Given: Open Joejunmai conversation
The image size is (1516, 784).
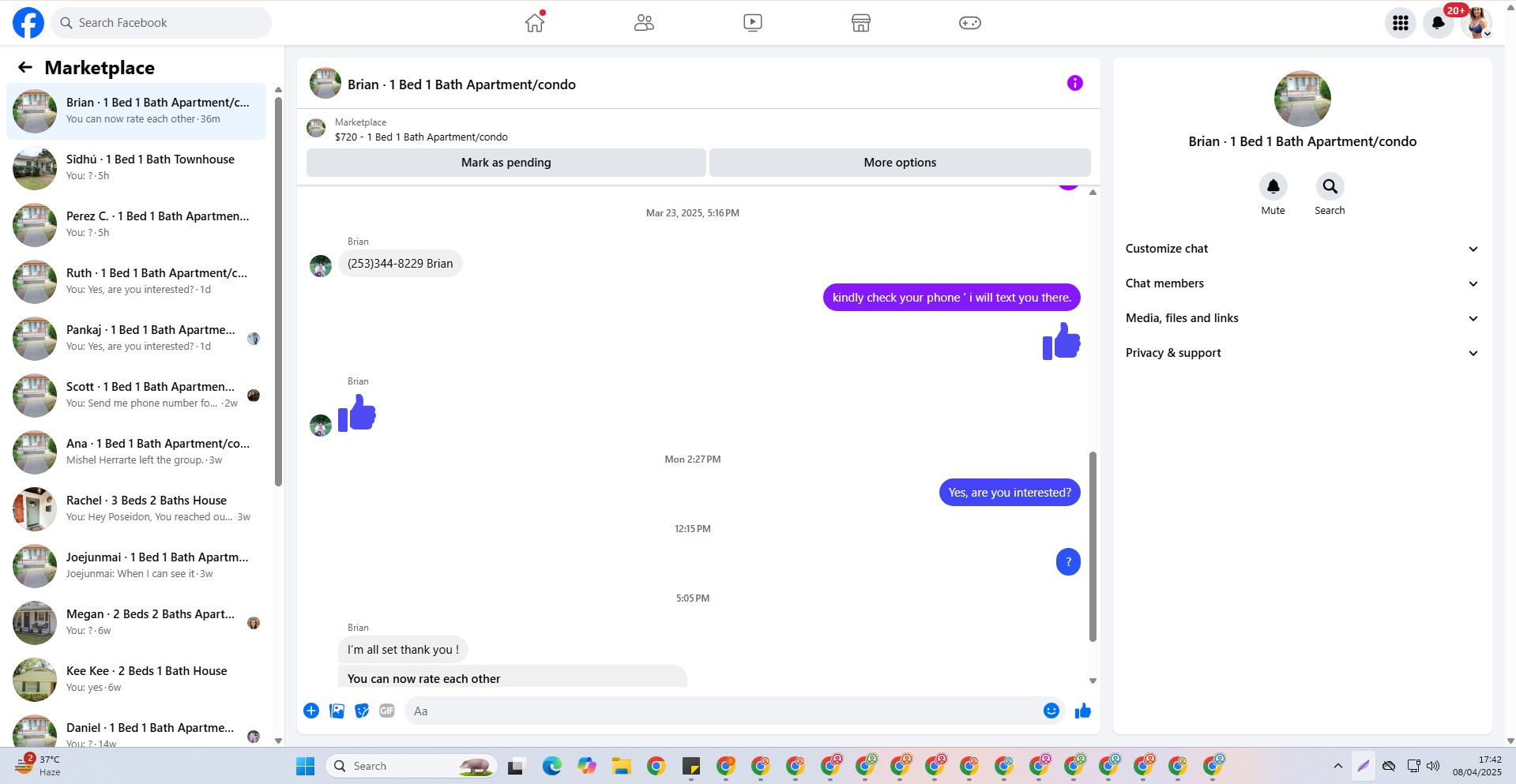Looking at the screenshot, I should [x=136, y=566].
